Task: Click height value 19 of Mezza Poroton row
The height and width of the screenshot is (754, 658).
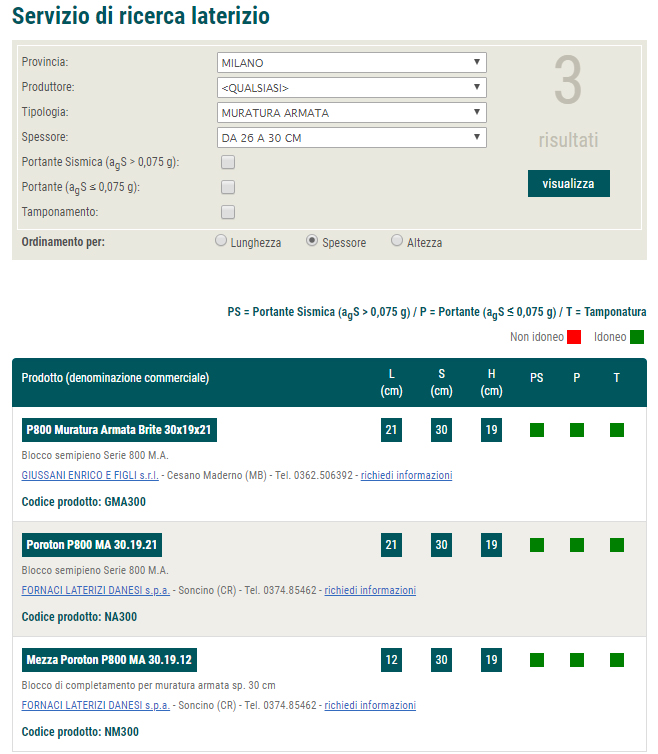Action: point(492,660)
